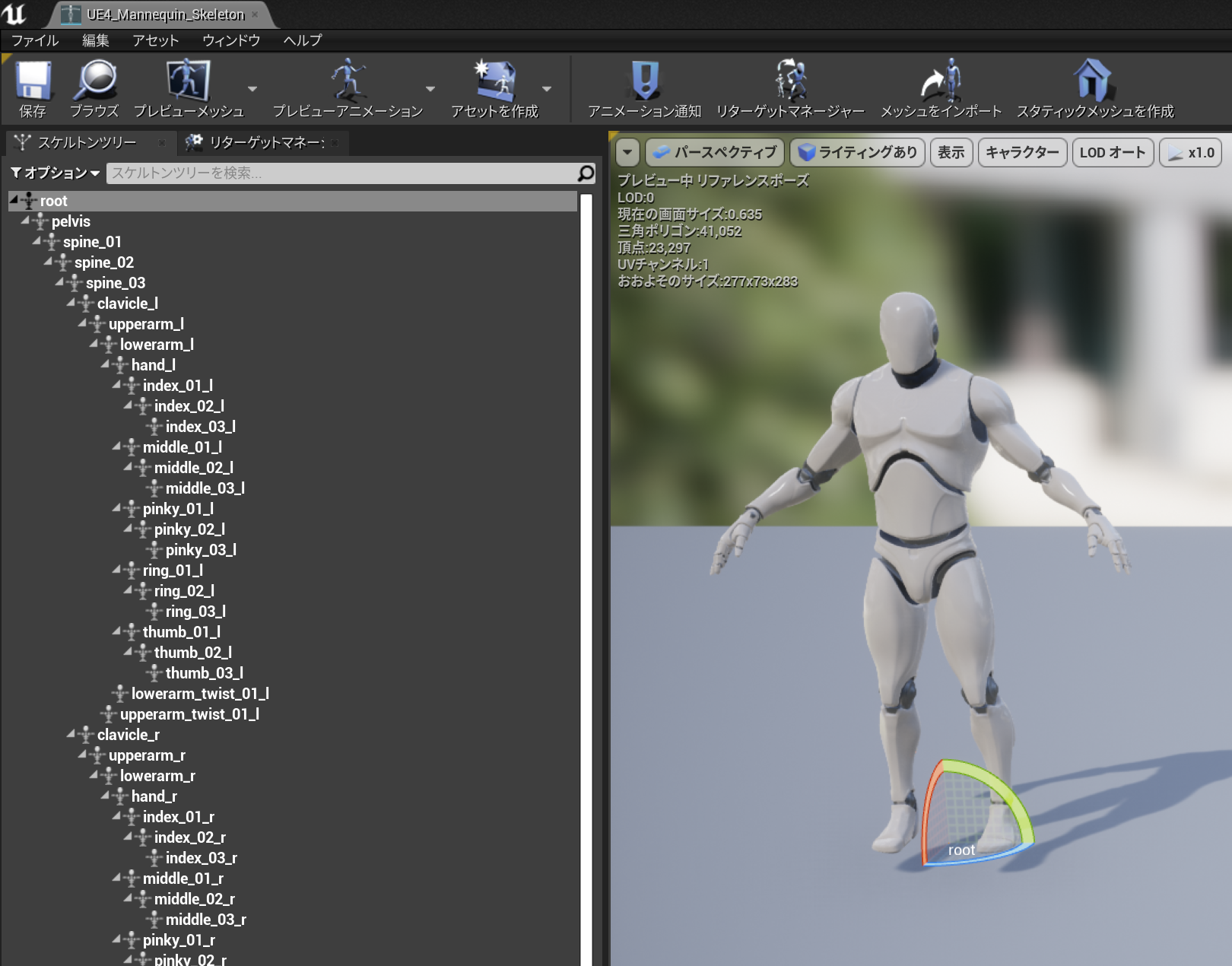The width and height of the screenshot is (1232, 966).
Task: Click the 表示 viewport button
Action: point(951,152)
